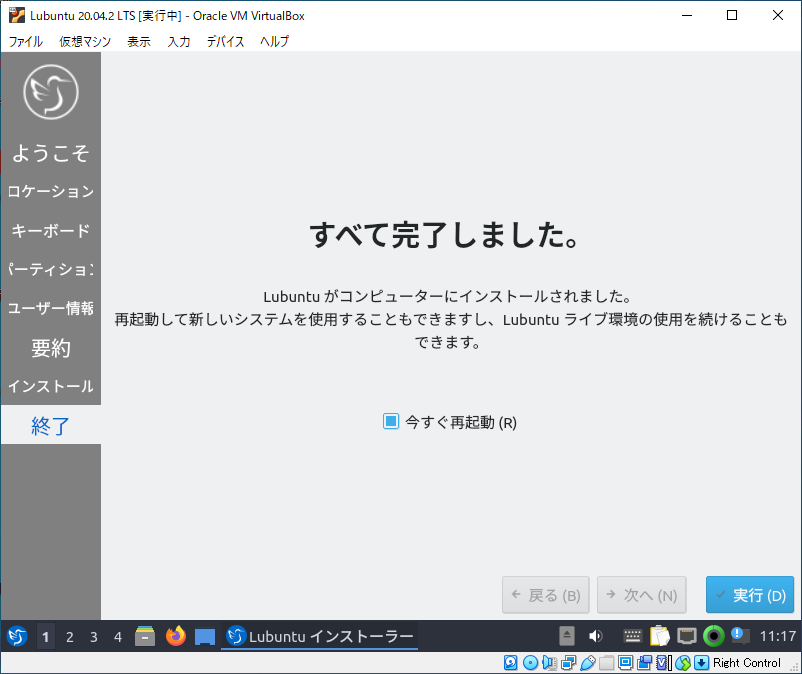Screen dimensions: 802x674
Task: Select the ユーザー情報 step in sidebar
Action: tap(51, 308)
